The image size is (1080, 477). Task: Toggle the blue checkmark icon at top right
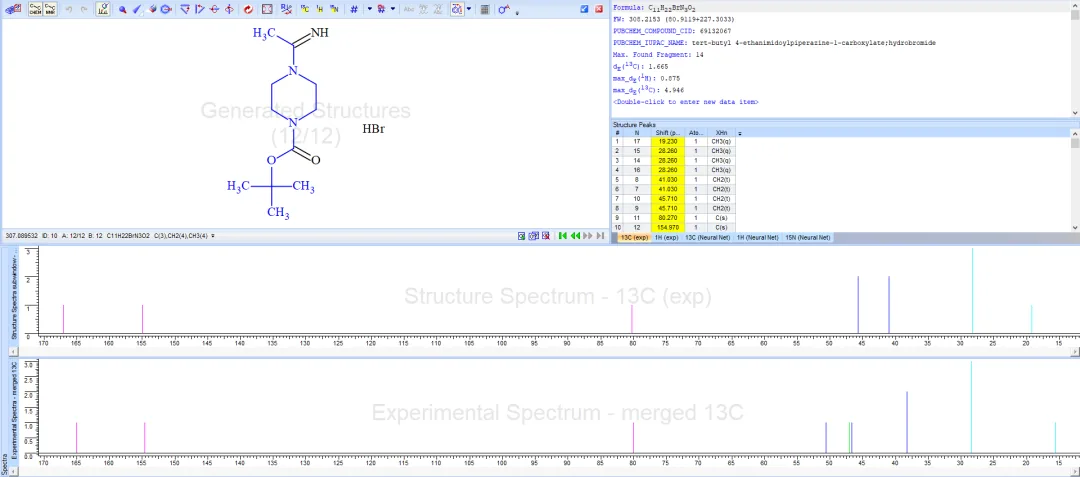pos(584,9)
